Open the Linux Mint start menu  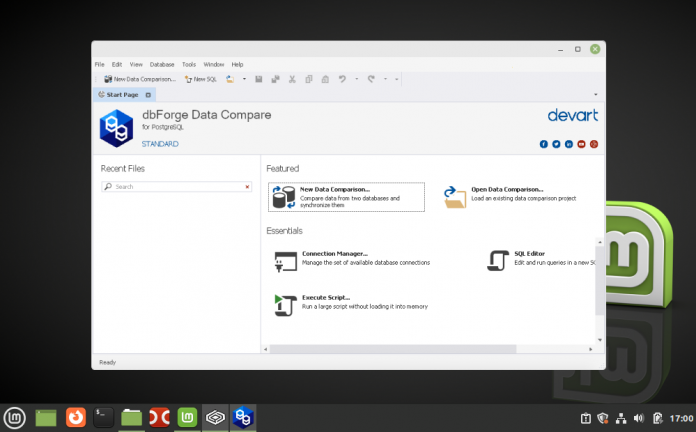click(15, 417)
